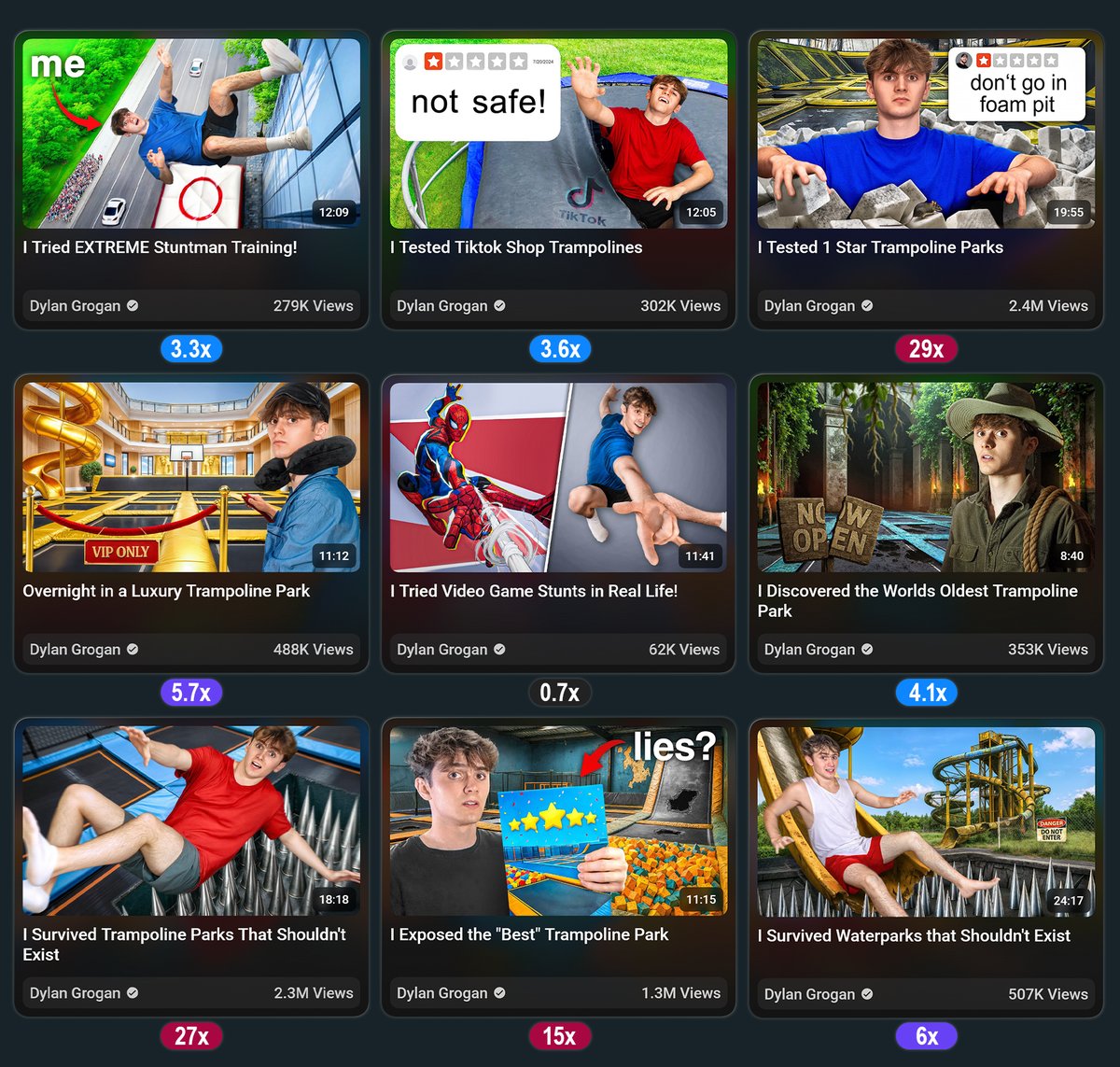Click the 11:15 duration label
Viewport: 1120px width, 1067px height.
701,900
